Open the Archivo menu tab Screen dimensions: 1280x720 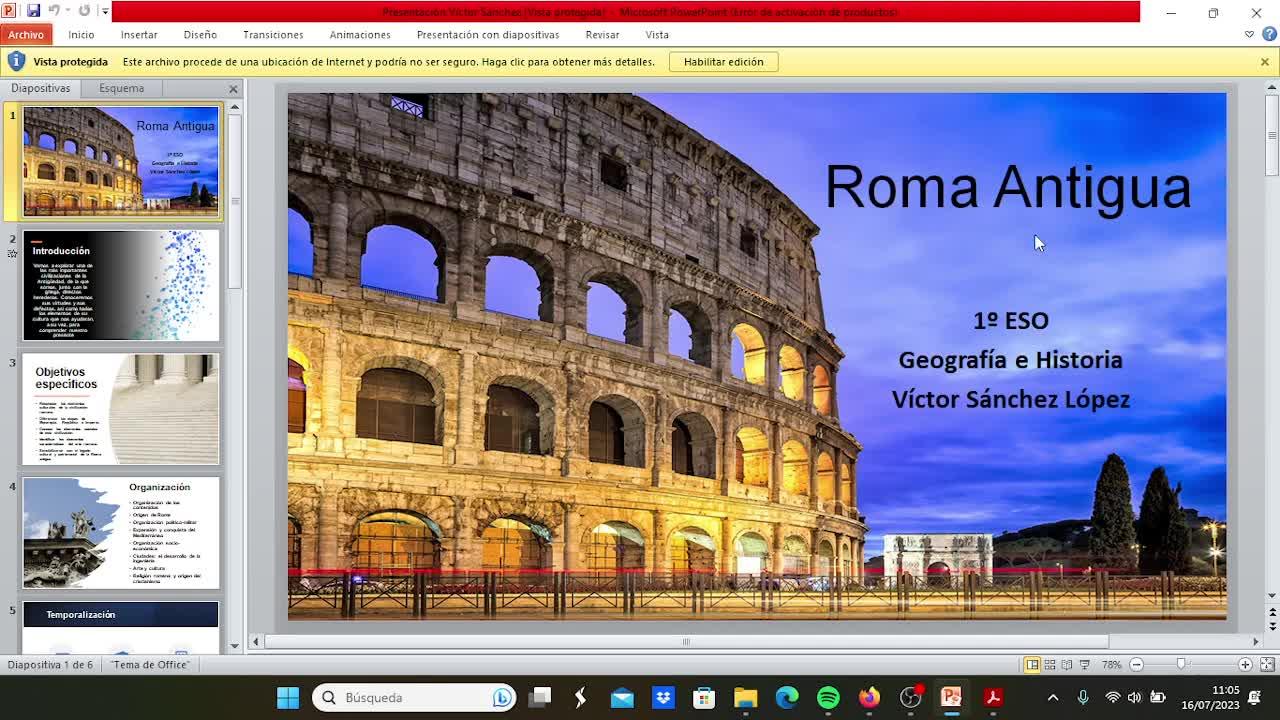click(26, 34)
